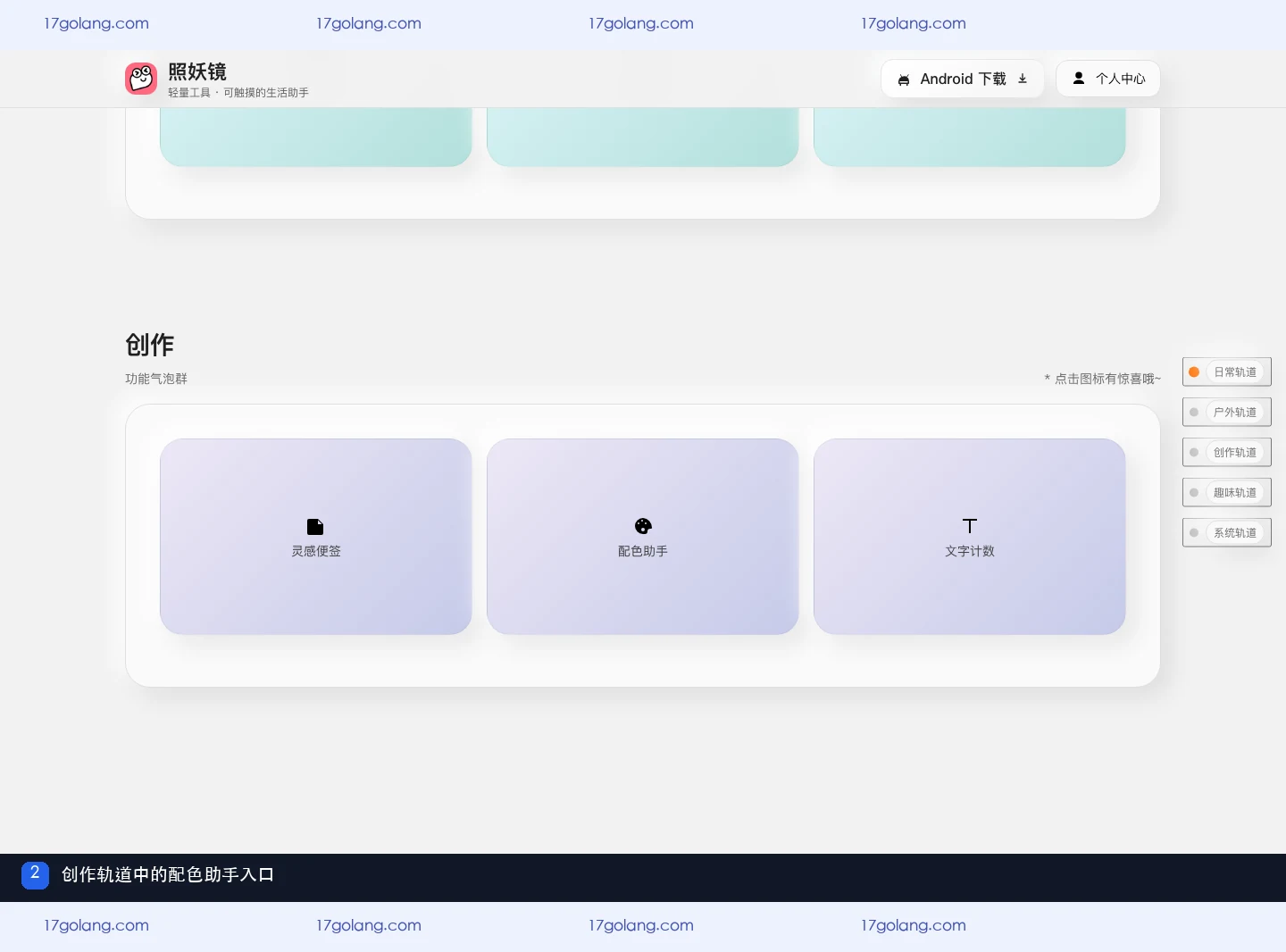
Task: Click the 轻量工具 tagline text
Action: pyautogui.click(x=238, y=93)
